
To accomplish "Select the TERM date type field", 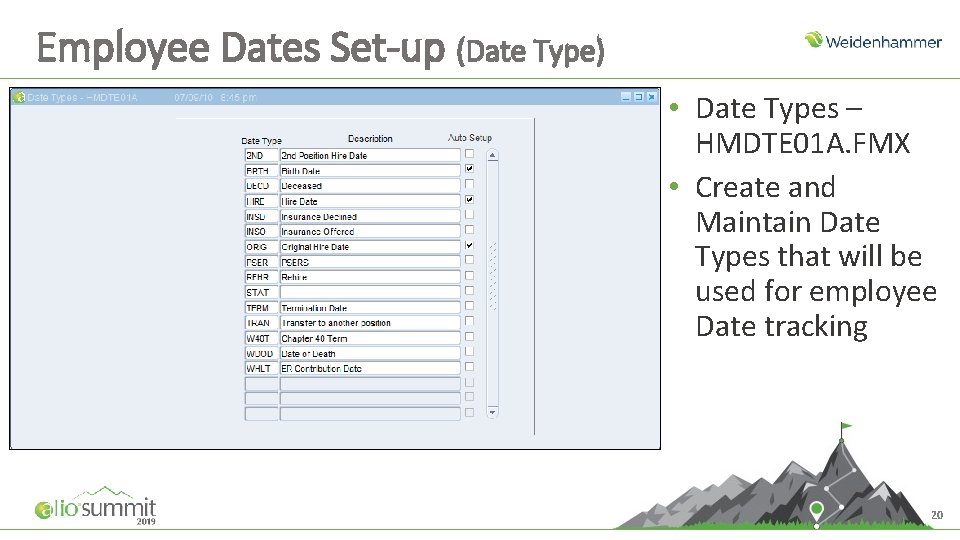I will tap(261, 307).
